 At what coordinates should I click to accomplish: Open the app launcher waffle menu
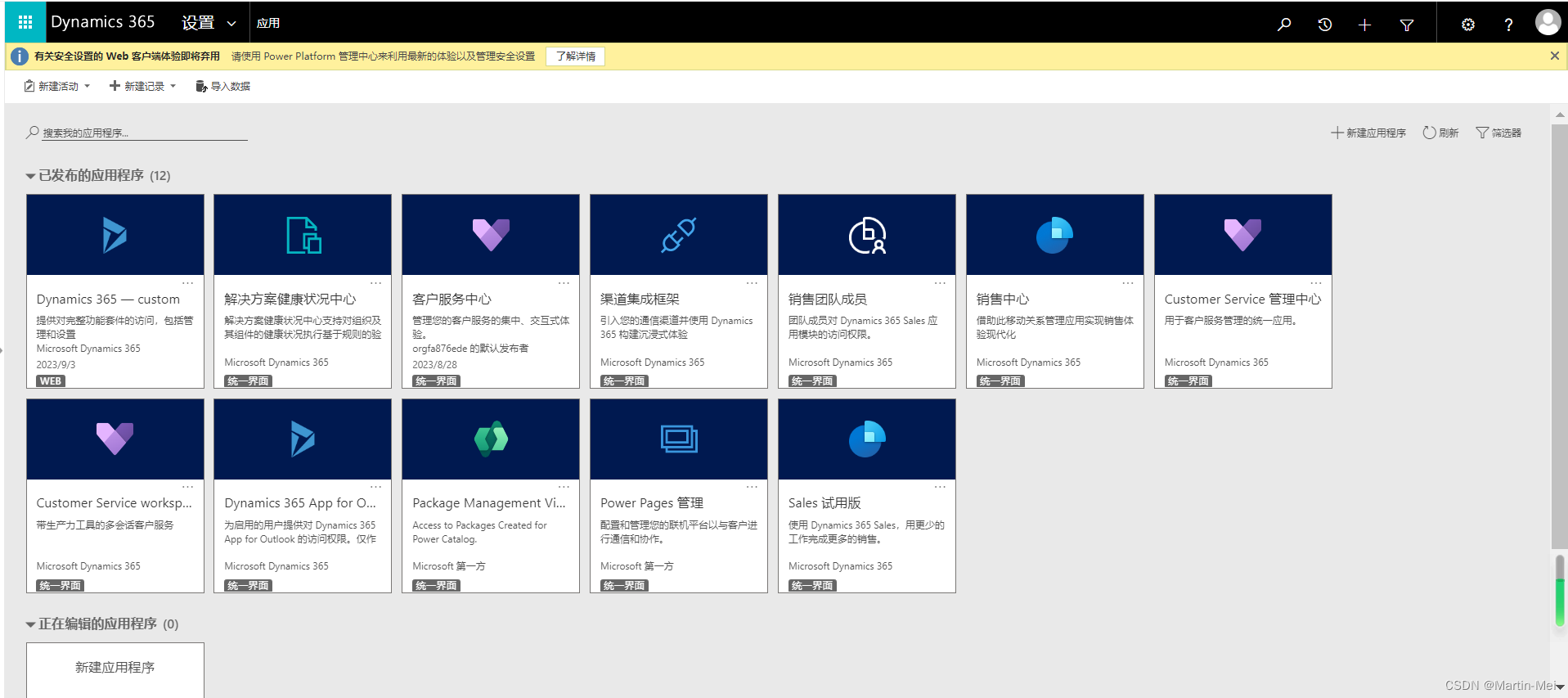click(25, 22)
